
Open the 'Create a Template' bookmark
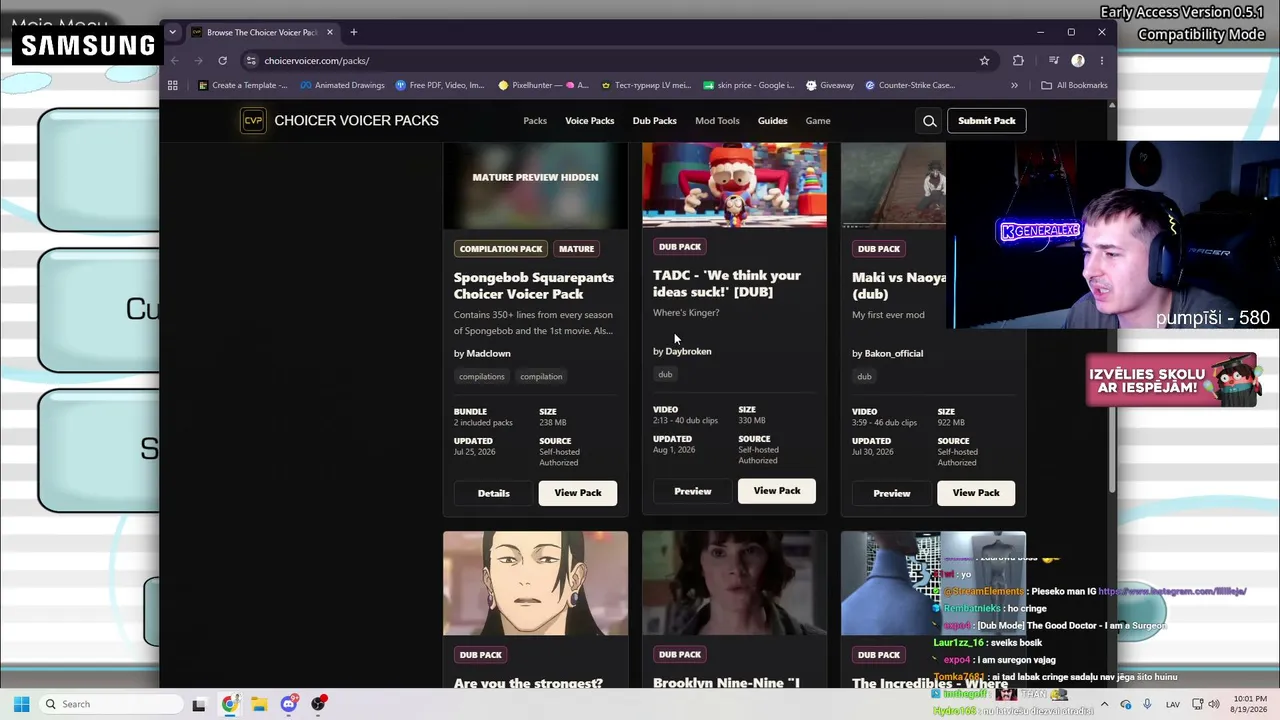(x=243, y=85)
